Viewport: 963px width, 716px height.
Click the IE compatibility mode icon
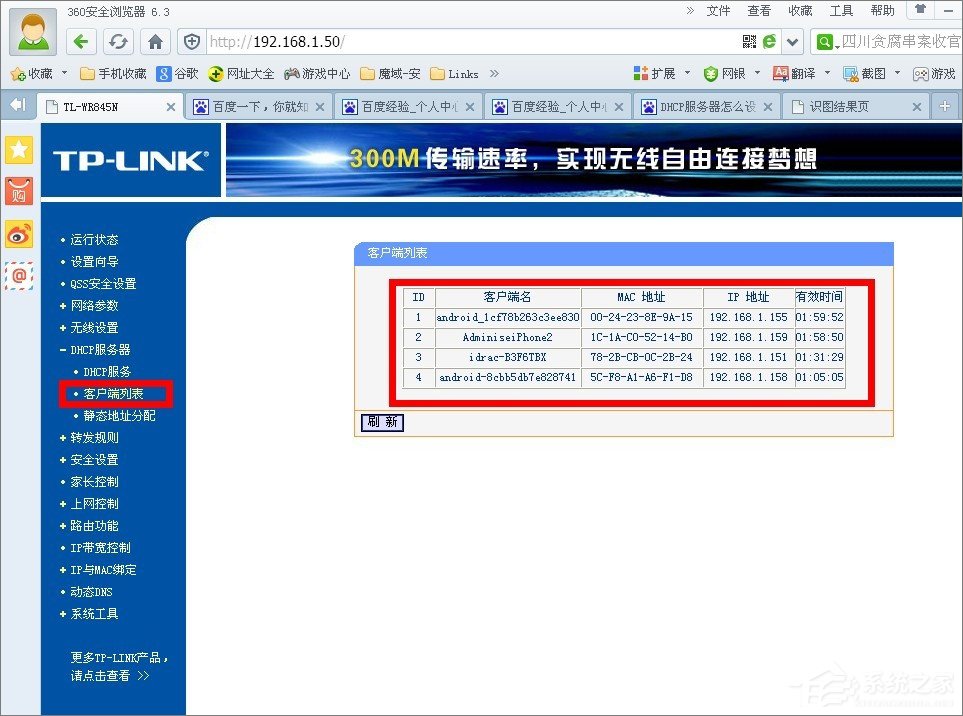click(769, 41)
